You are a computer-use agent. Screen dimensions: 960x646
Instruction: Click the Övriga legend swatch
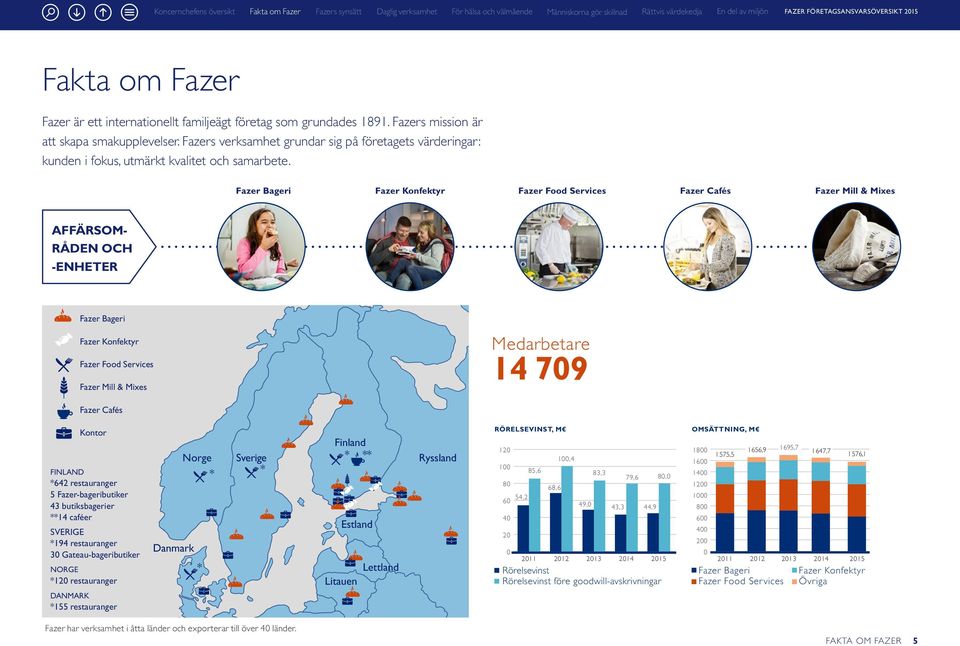coord(794,581)
